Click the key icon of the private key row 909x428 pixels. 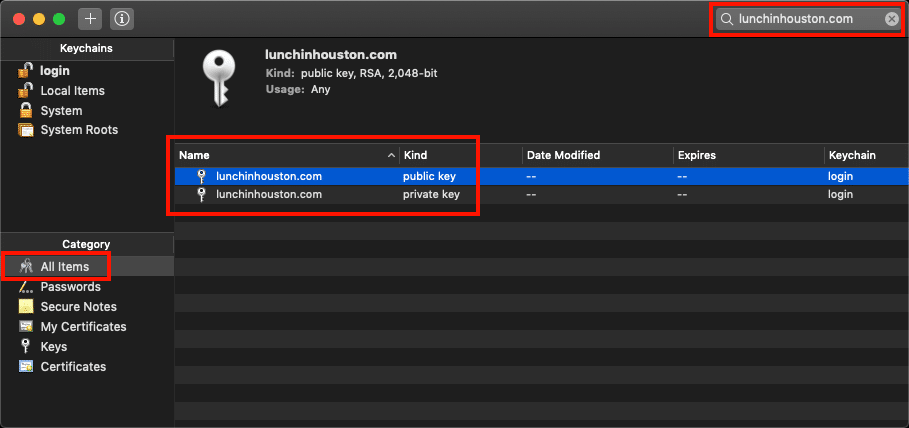202,195
